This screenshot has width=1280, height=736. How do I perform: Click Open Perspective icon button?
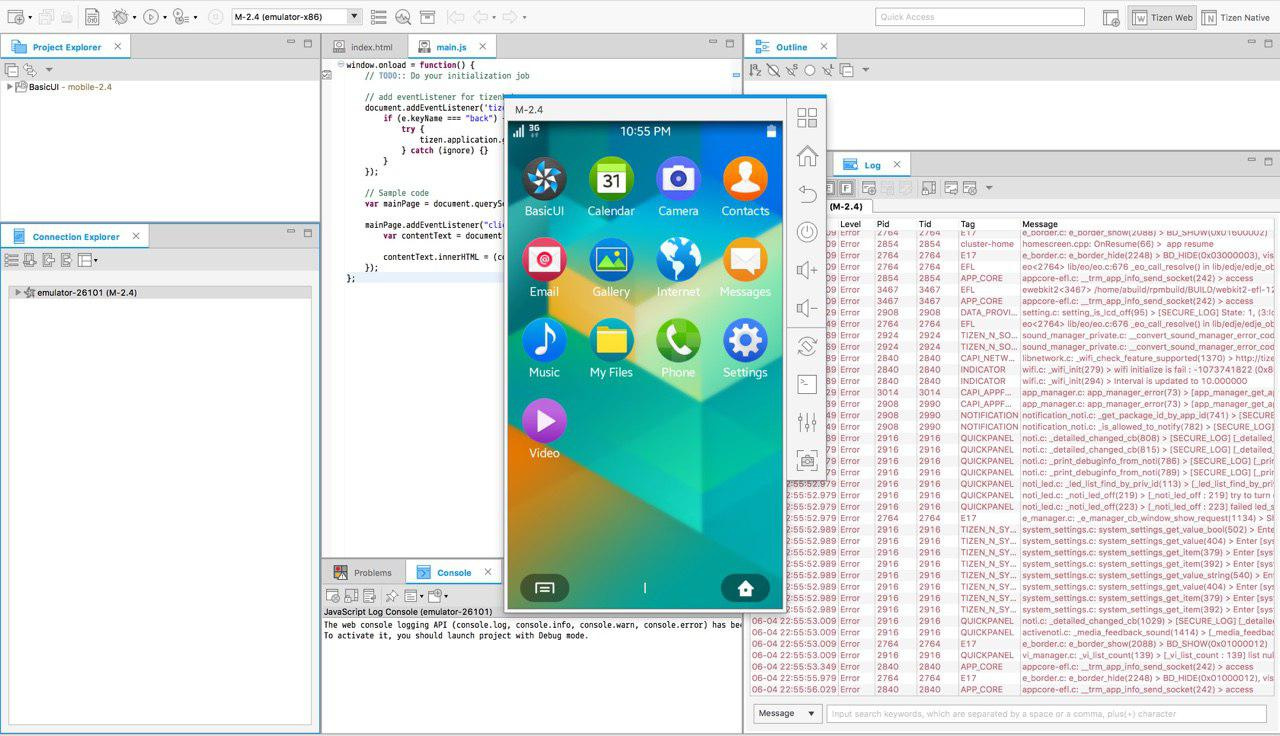[1111, 17]
